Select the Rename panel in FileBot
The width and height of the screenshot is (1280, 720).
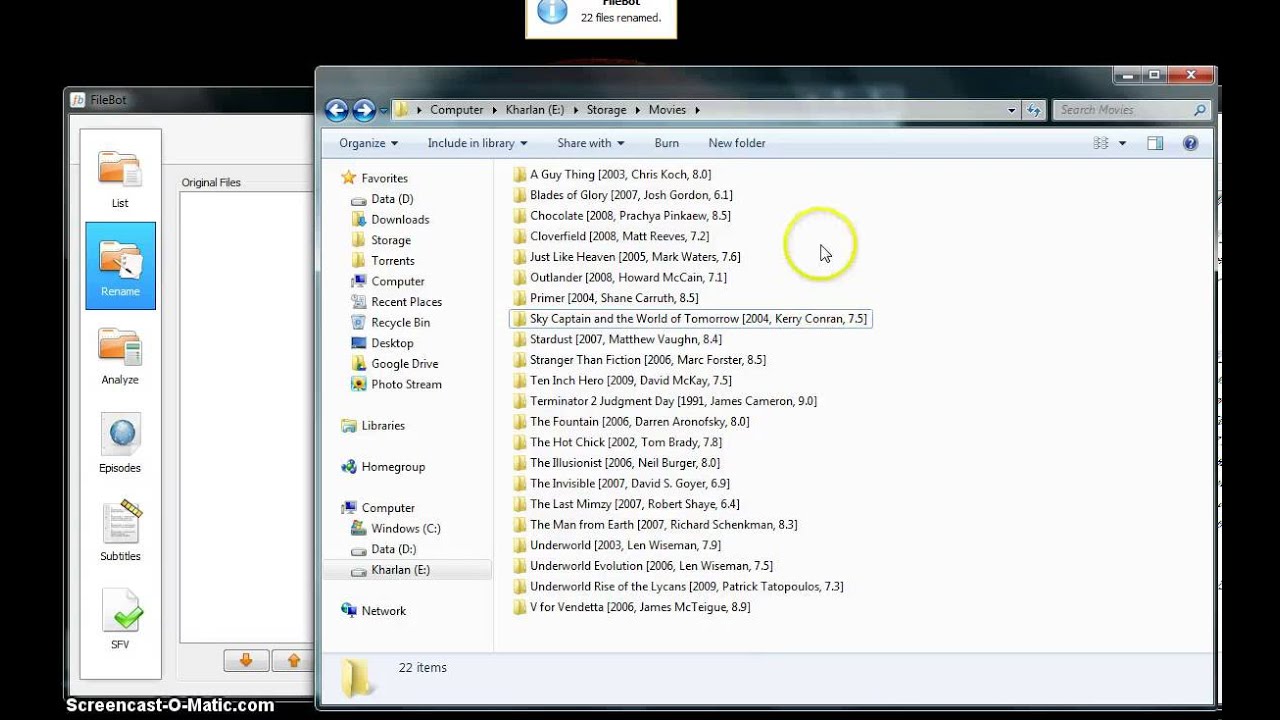point(120,265)
